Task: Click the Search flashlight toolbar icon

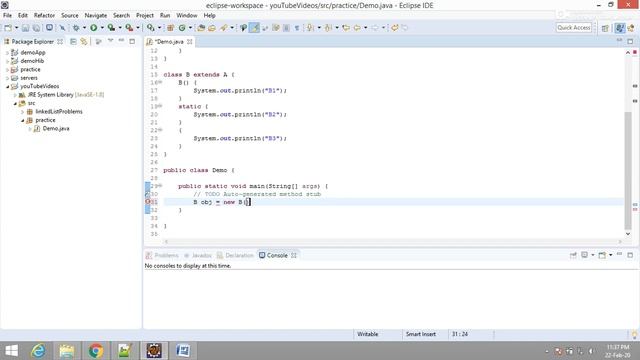Action: (224, 28)
